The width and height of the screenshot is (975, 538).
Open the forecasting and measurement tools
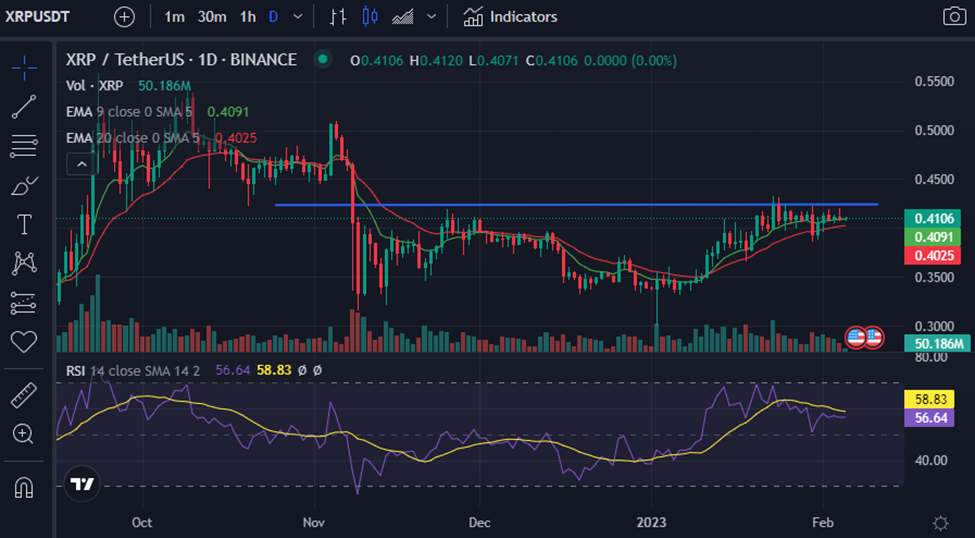24,303
